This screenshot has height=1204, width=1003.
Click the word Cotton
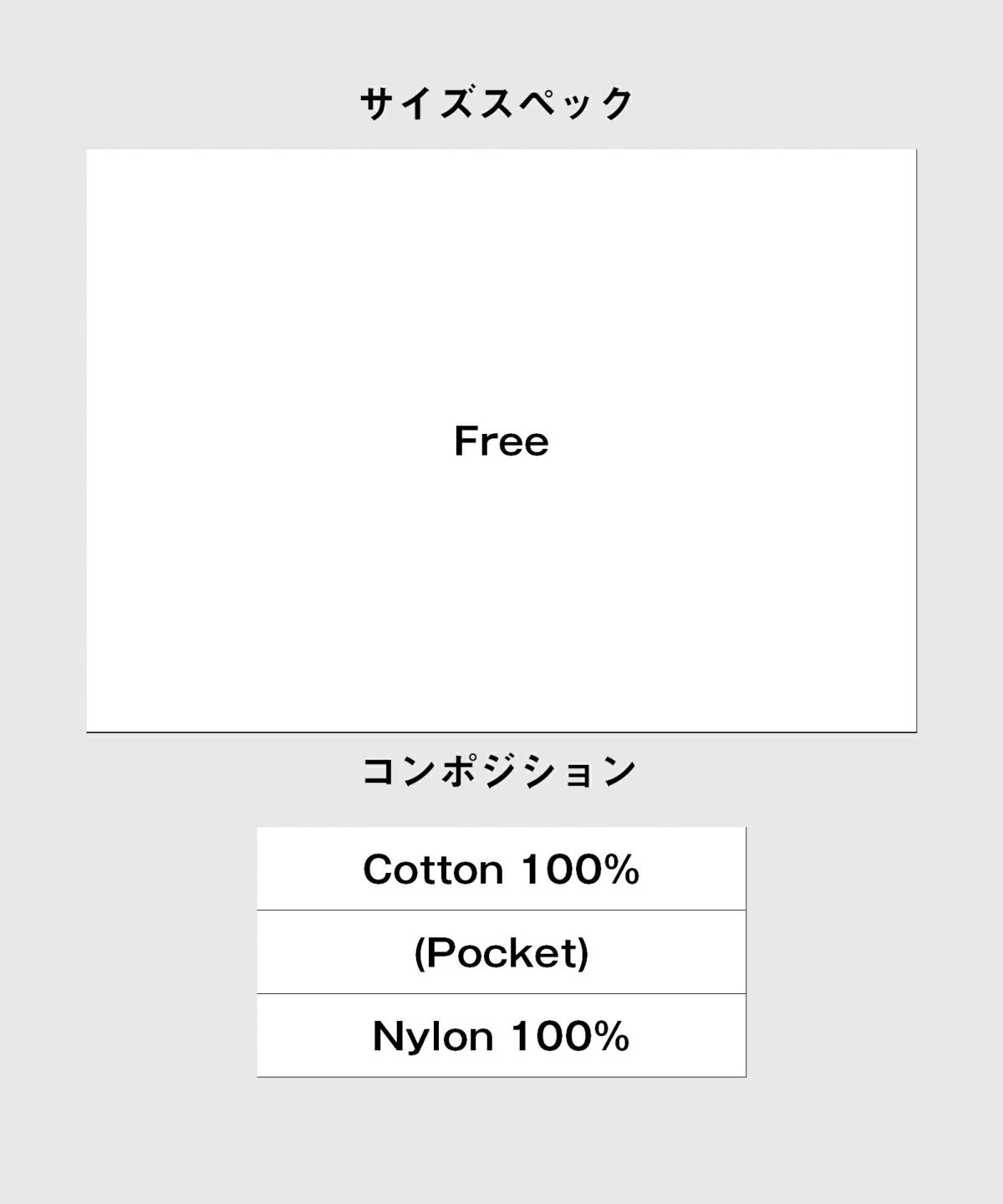[x=433, y=870]
